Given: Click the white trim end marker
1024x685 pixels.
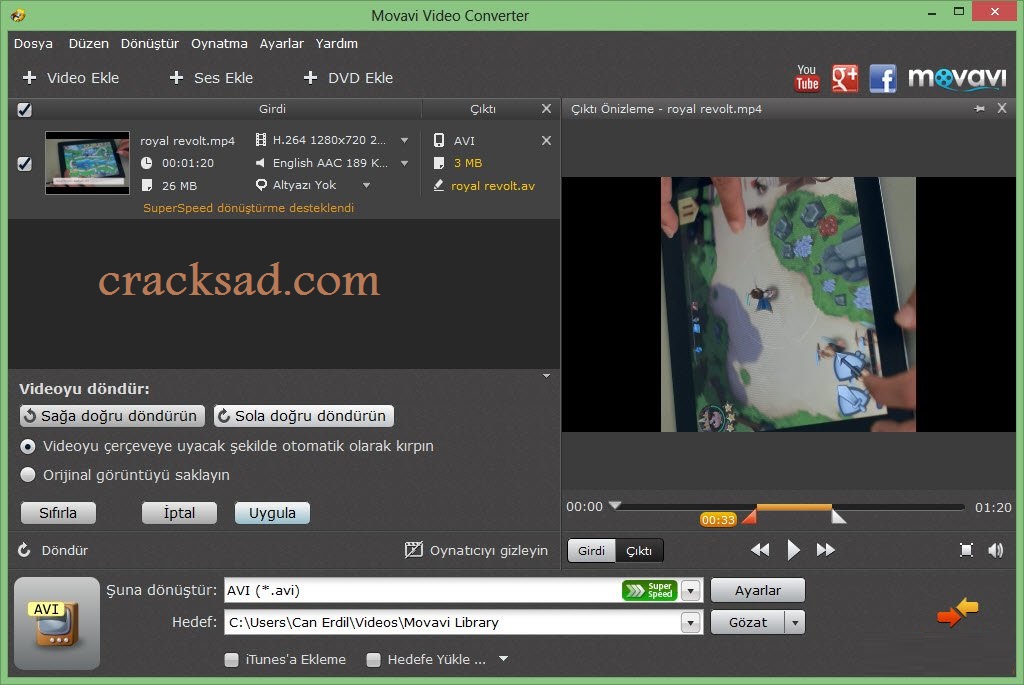Looking at the screenshot, I should (838, 517).
